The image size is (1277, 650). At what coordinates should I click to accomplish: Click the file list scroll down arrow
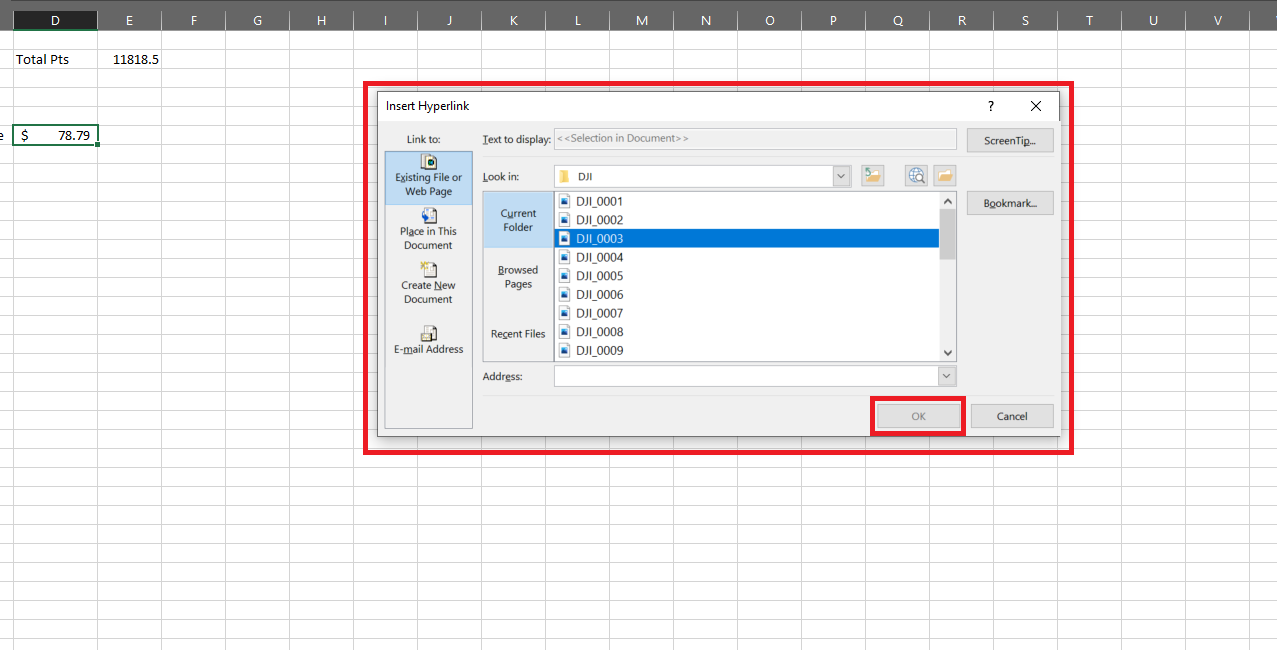[948, 352]
